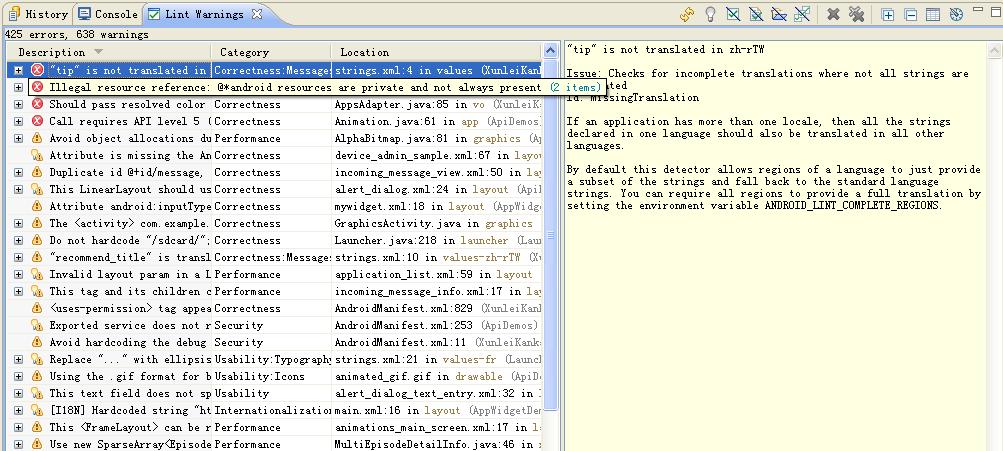
Task: Click the warning icon on Duplicate id row
Action: tap(37, 172)
